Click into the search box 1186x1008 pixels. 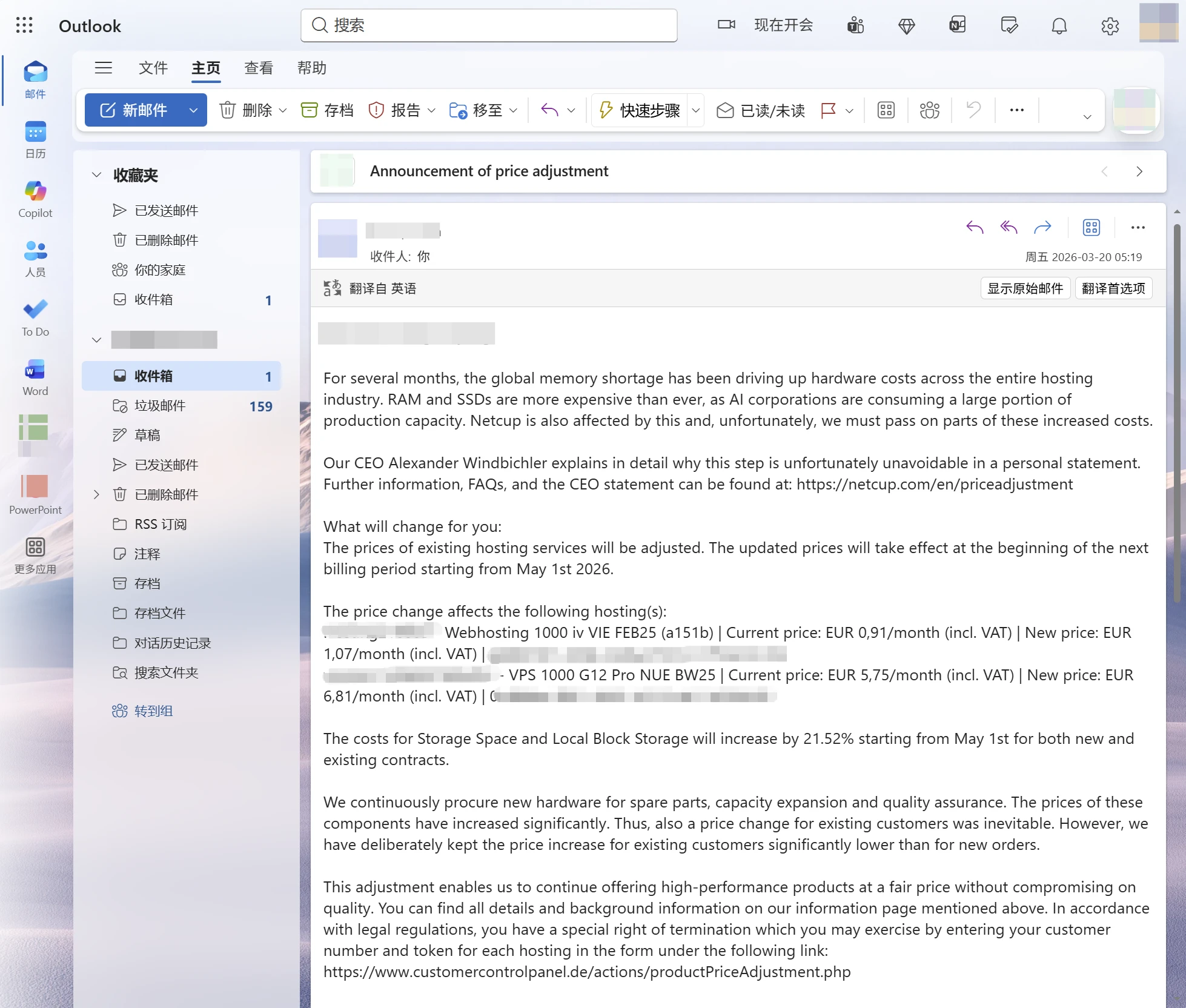coord(489,25)
